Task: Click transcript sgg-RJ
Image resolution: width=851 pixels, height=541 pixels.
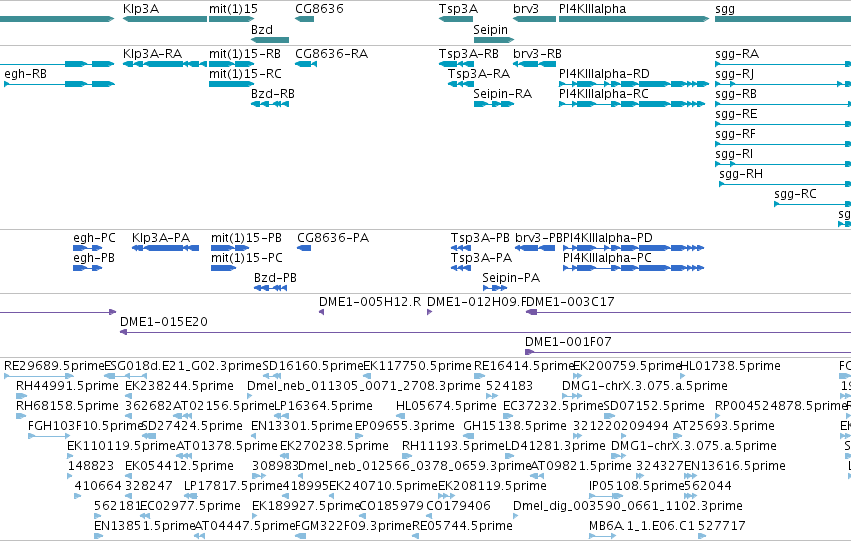Action: point(783,84)
